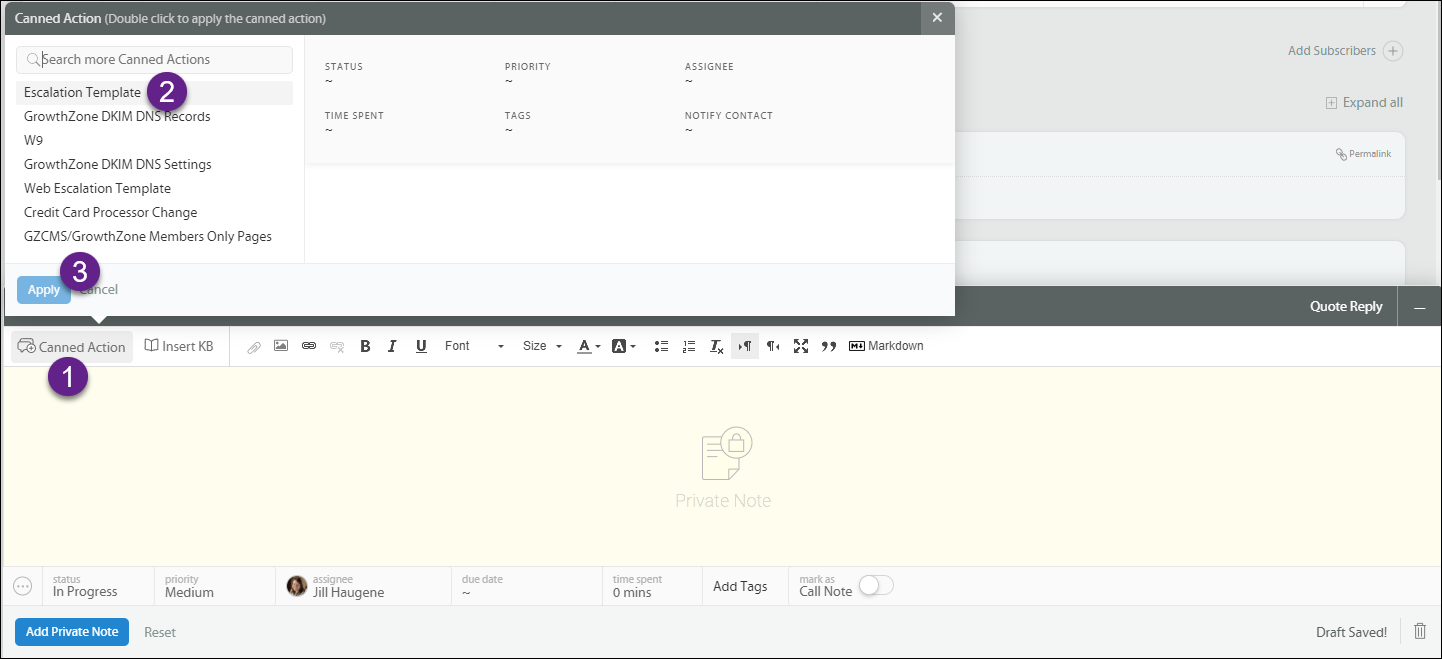Viewport: 1442px width, 659px height.
Task: Toggle Markdown mode in editor
Action: [886, 346]
